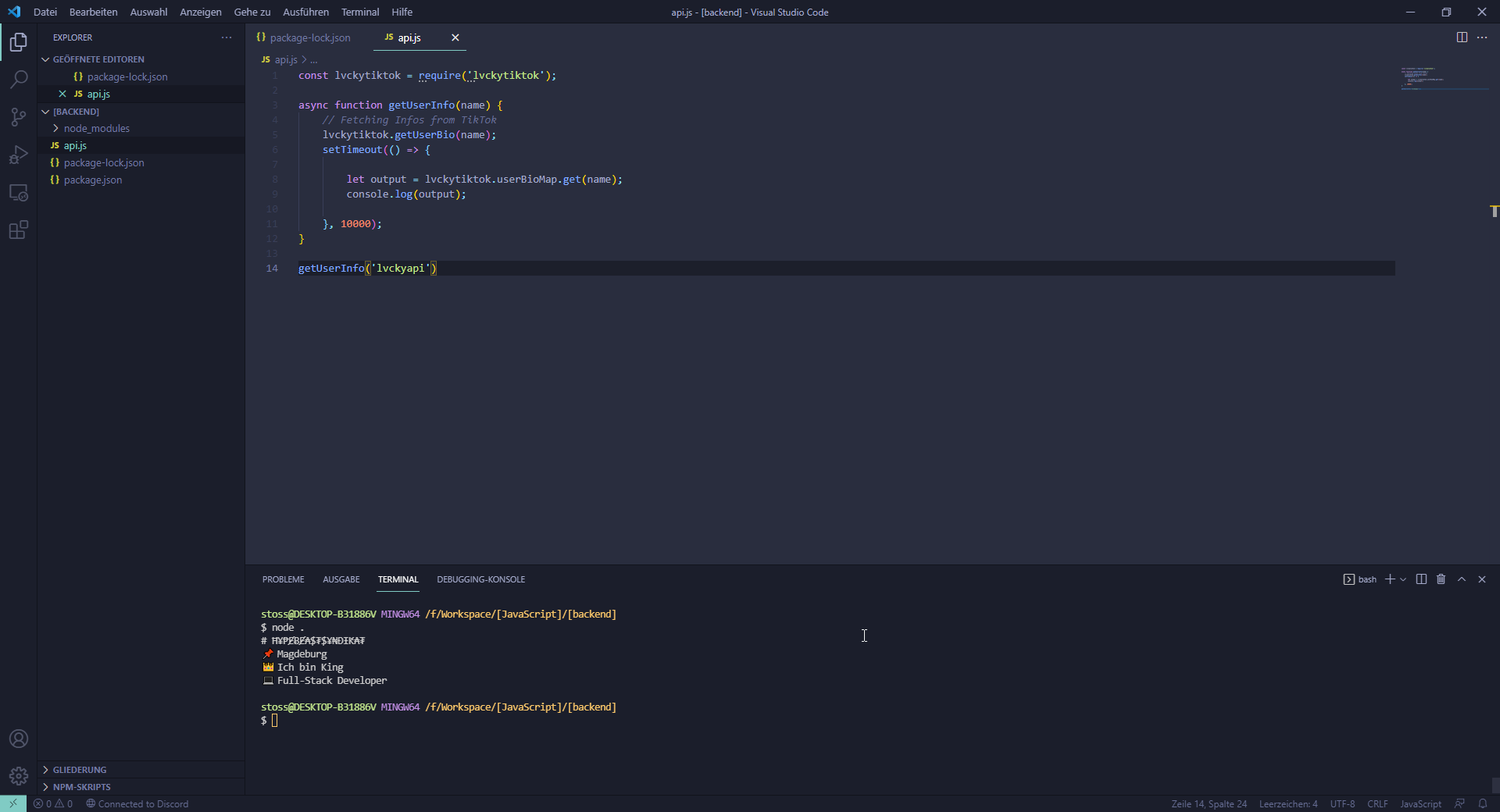The width and height of the screenshot is (1500, 812).
Task: Maximize the terminal panel size
Action: tap(1462, 579)
